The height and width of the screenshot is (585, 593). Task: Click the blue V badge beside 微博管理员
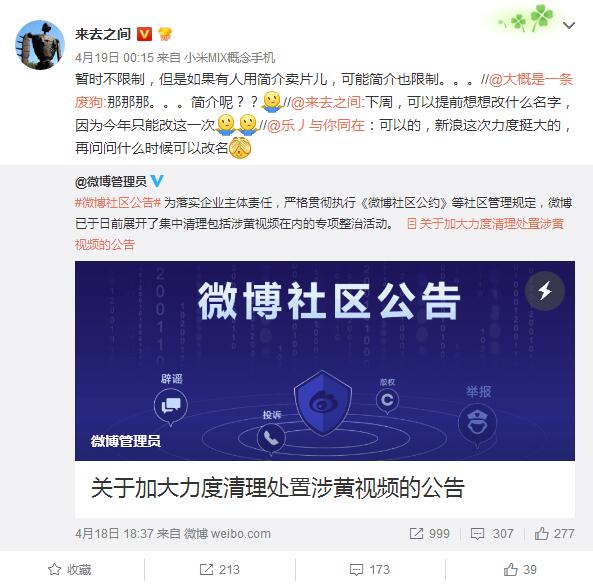pos(157,182)
